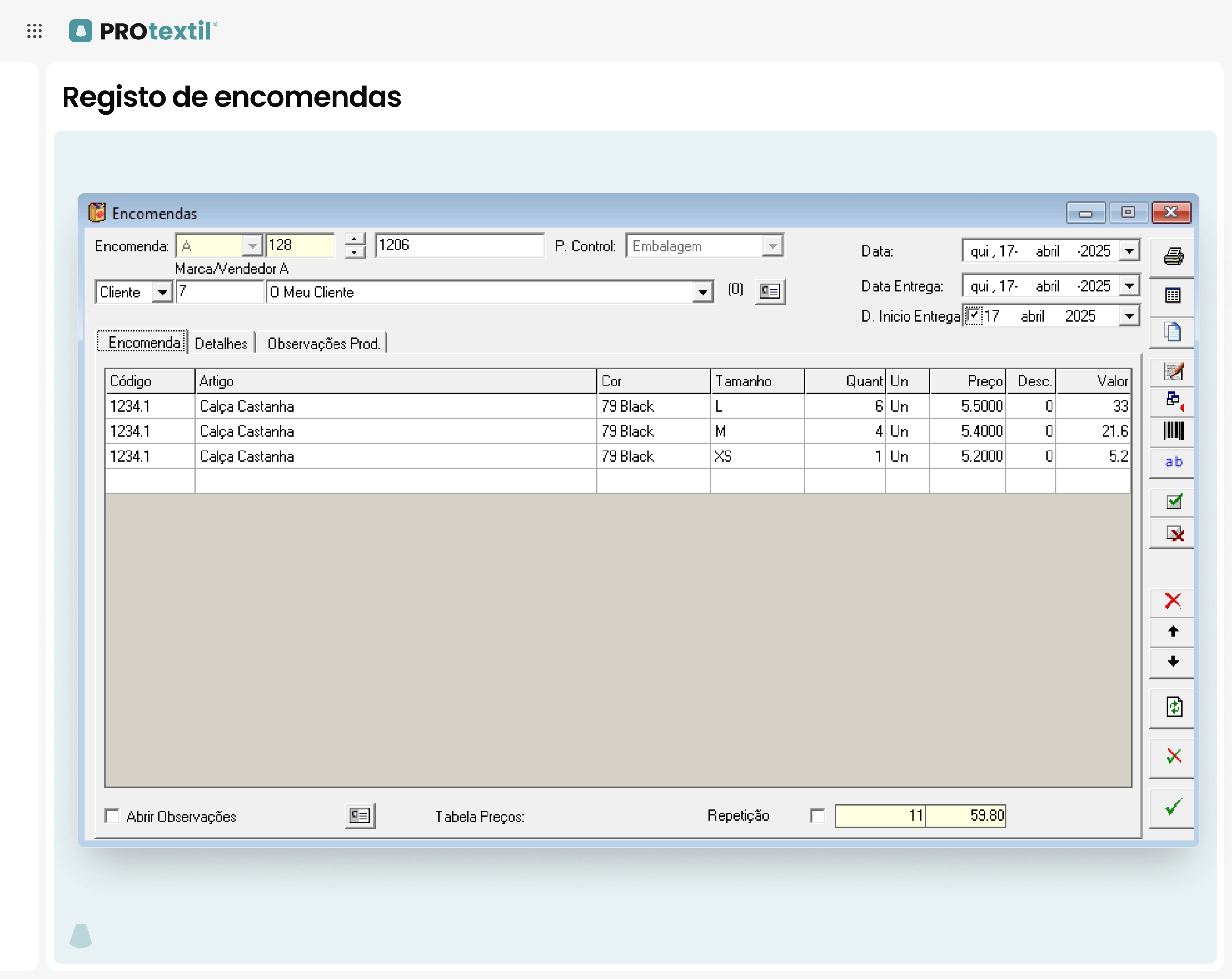The height and width of the screenshot is (979, 1232).
Task: Click the printer icon
Action: (1173, 257)
